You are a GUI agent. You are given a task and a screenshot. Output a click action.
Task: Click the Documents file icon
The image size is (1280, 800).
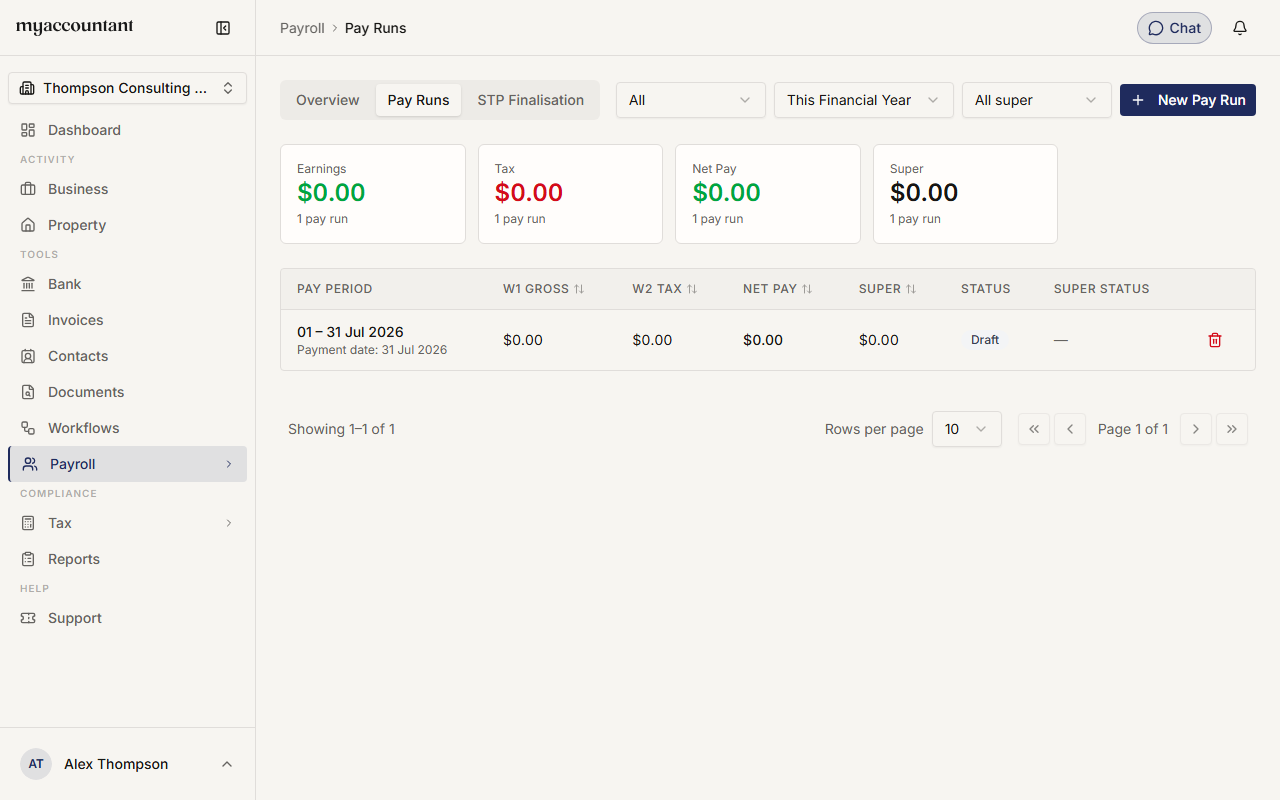click(x=28, y=392)
